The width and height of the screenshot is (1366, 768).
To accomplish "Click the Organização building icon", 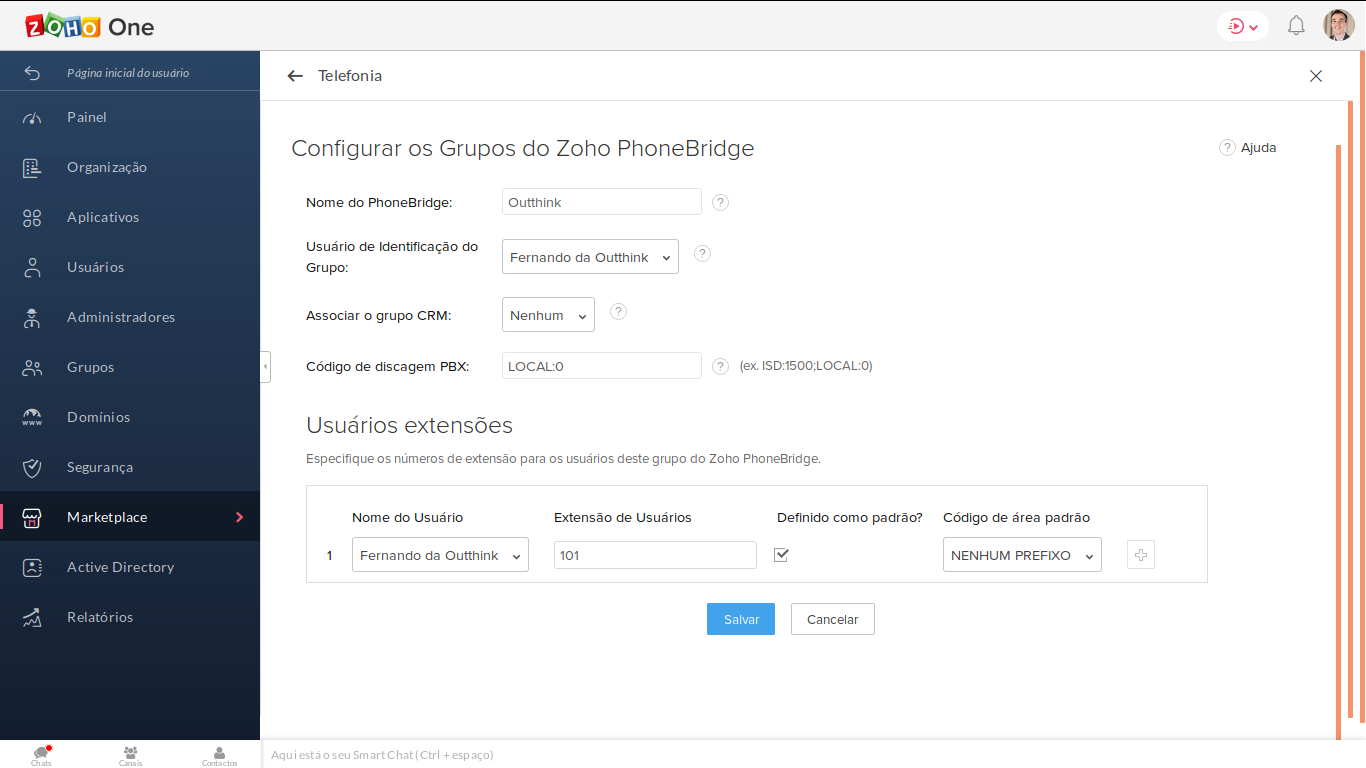I will coord(32,167).
